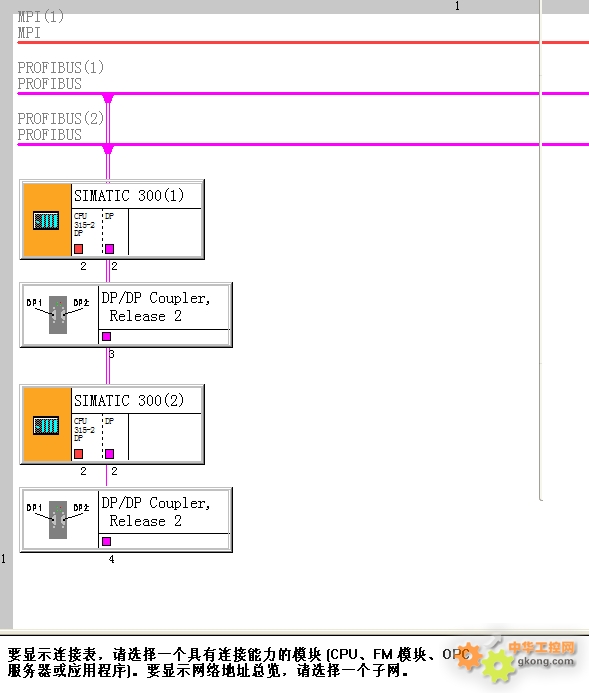Viewport: 589px width, 693px height.
Task: Select the PROFIBUS(1) subnet line
Action: click(303, 93)
